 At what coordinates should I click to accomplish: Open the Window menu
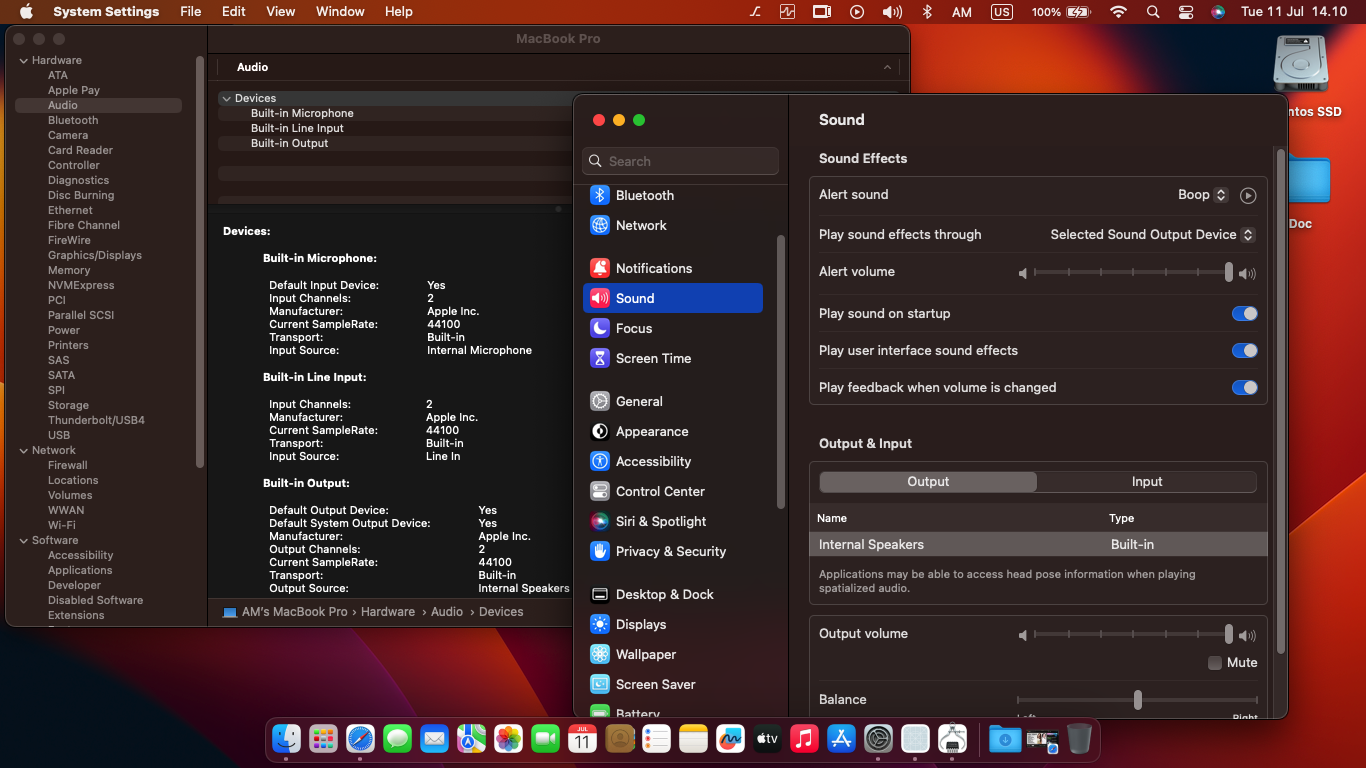(x=340, y=12)
